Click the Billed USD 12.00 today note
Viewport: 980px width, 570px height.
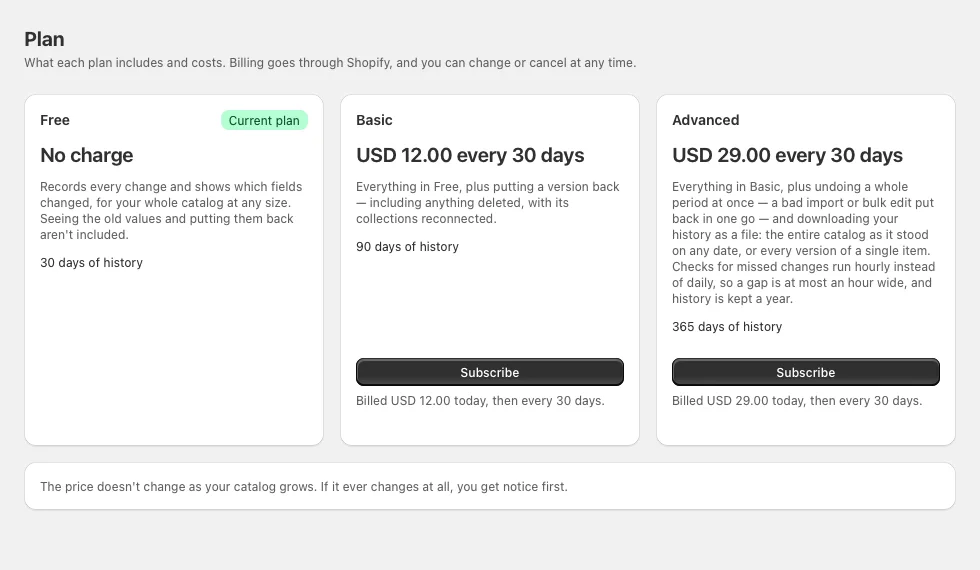pyautogui.click(x=480, y=401)
